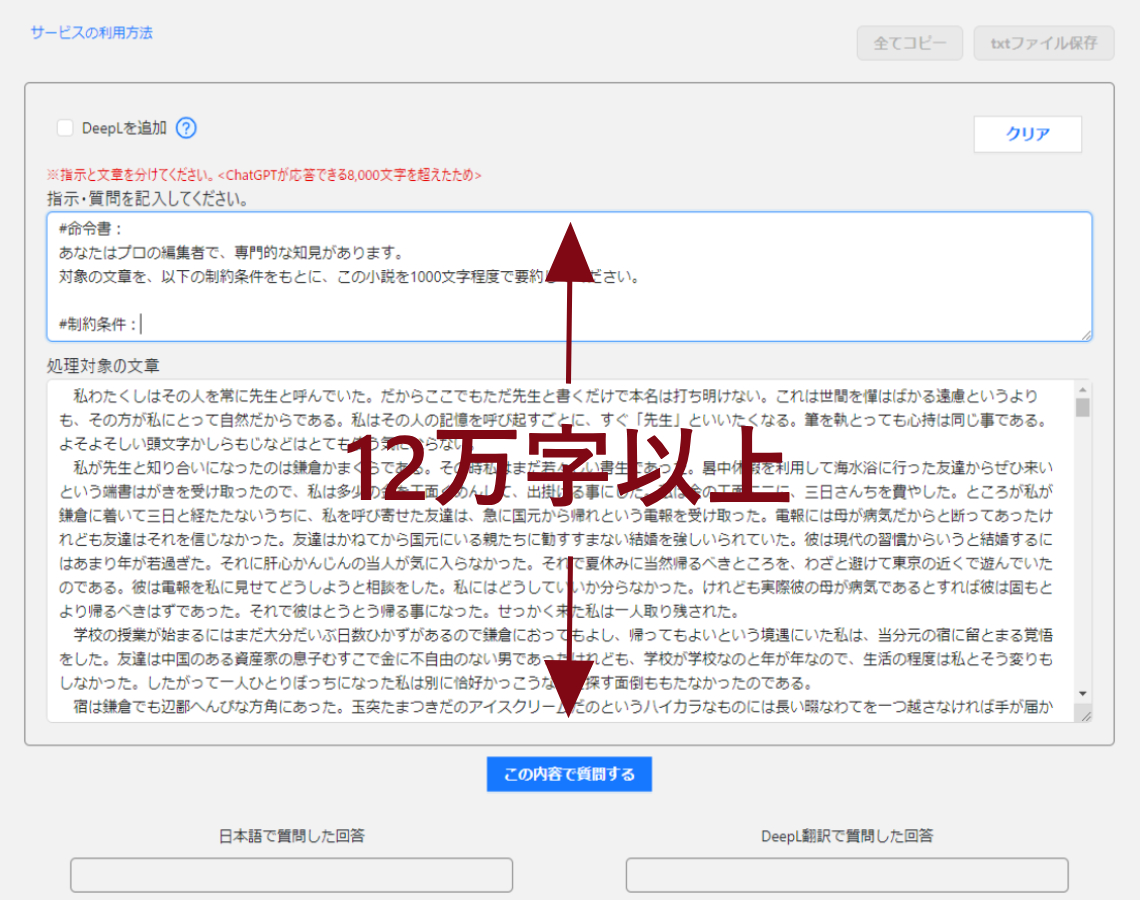Click the target text area resize handle
Screen dimensions: 1140x900
(x=1084, y=714)
